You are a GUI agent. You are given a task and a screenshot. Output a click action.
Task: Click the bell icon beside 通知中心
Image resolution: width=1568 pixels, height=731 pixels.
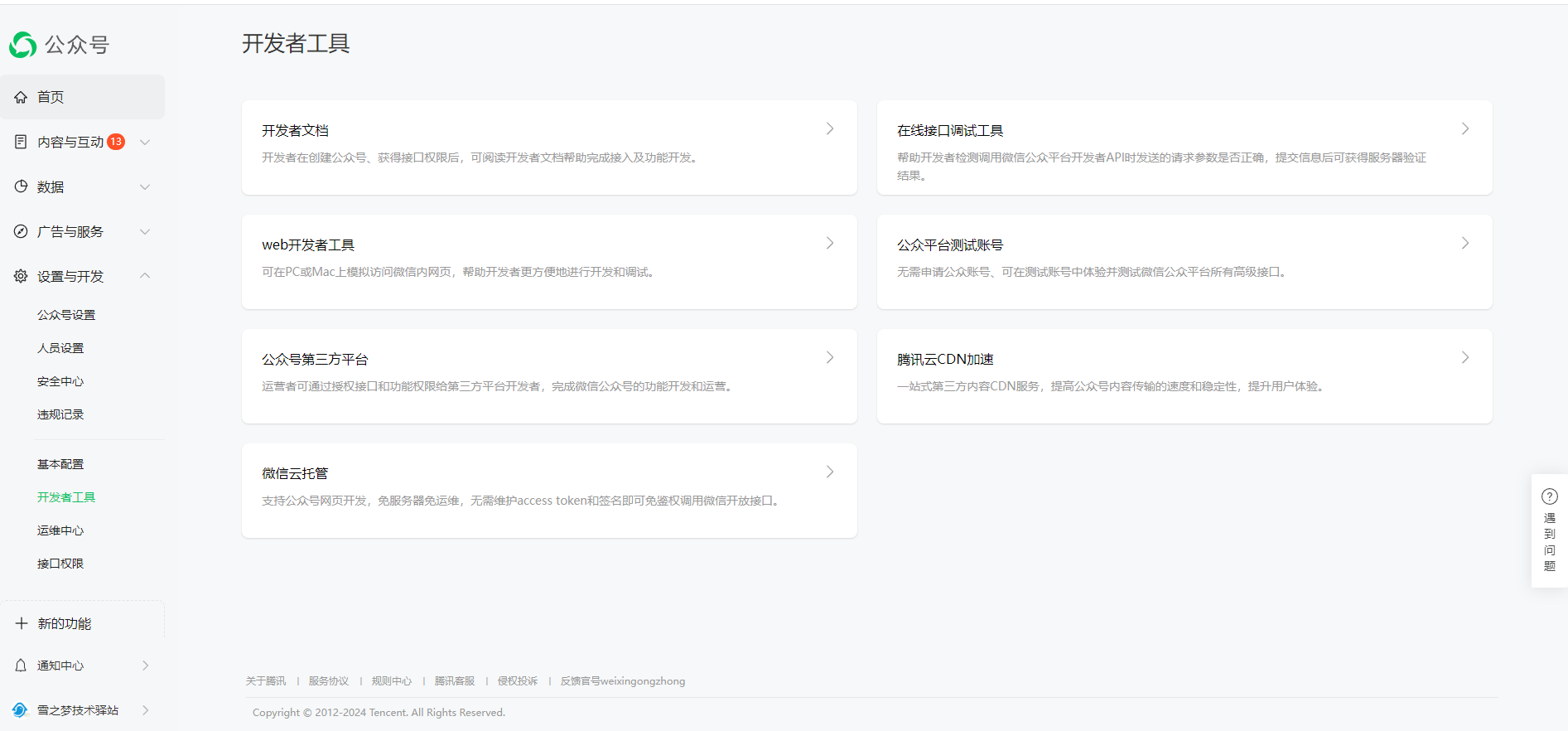[x=21, y=666]
